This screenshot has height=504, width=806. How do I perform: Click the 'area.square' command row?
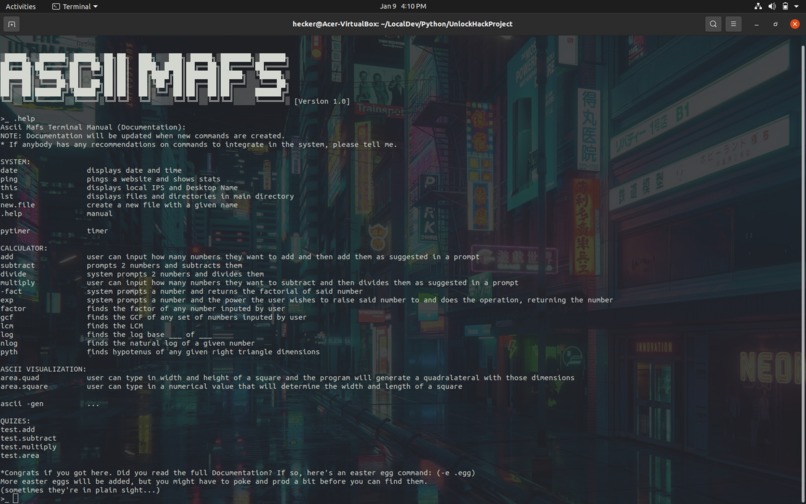[x=231, y=386]
